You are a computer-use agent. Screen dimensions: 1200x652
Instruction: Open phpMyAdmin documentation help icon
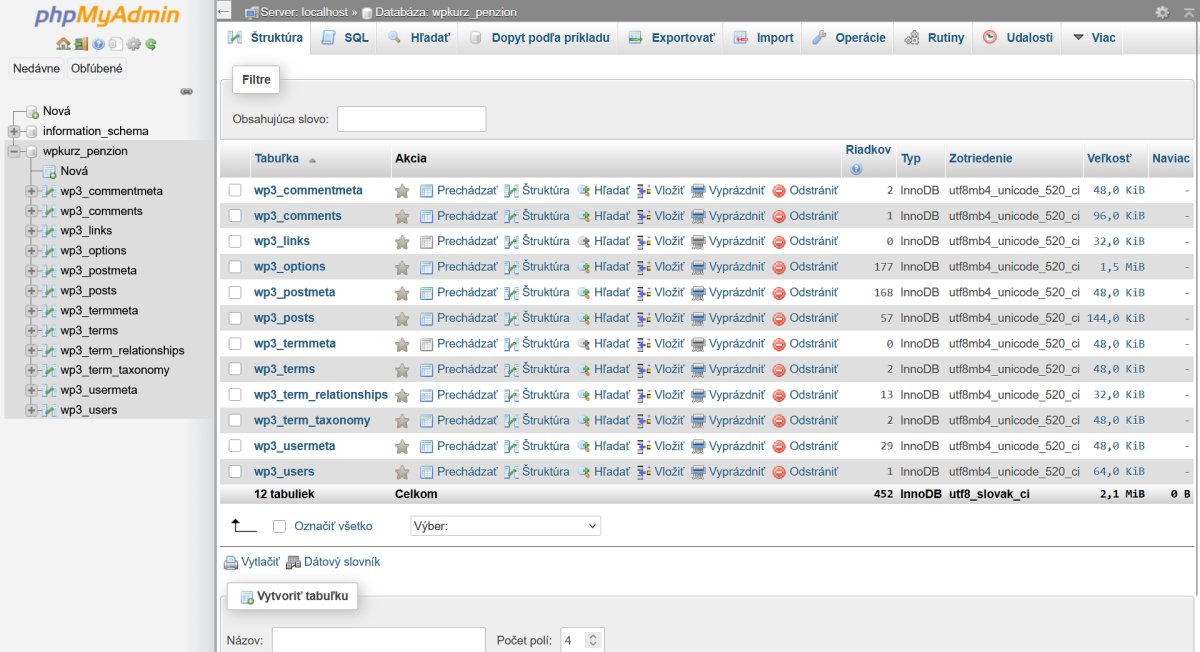coord(98,44)
